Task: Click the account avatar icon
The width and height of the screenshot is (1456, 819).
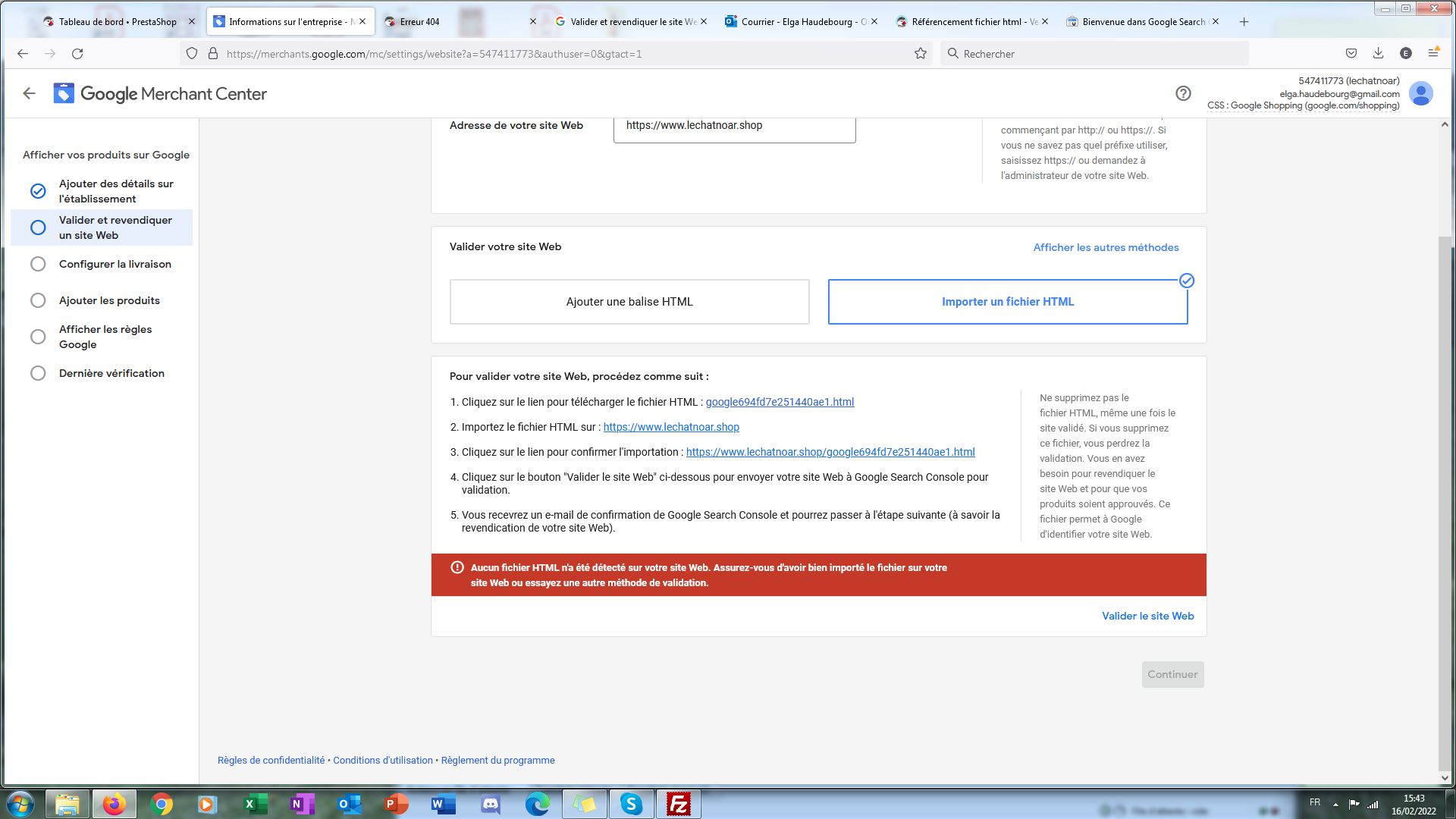Action: tap(1420, 93)
